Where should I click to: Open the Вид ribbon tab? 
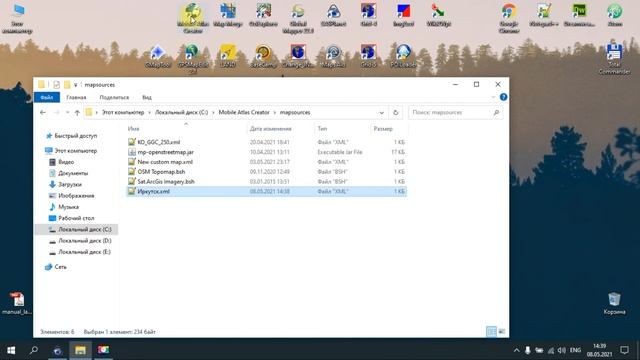pyautogui.click(x=147, y=97)
